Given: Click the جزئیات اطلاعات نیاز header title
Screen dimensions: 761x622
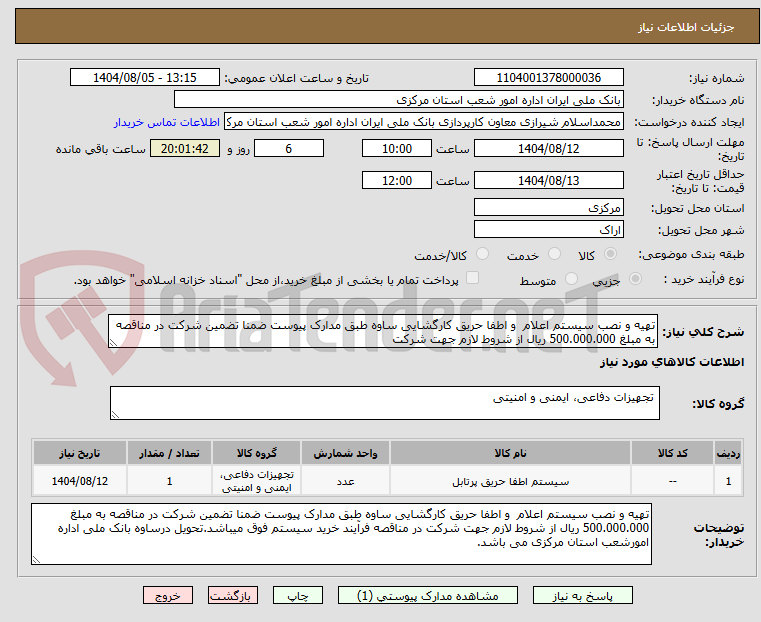Looking at the screenshot, I should pos(686,27).
